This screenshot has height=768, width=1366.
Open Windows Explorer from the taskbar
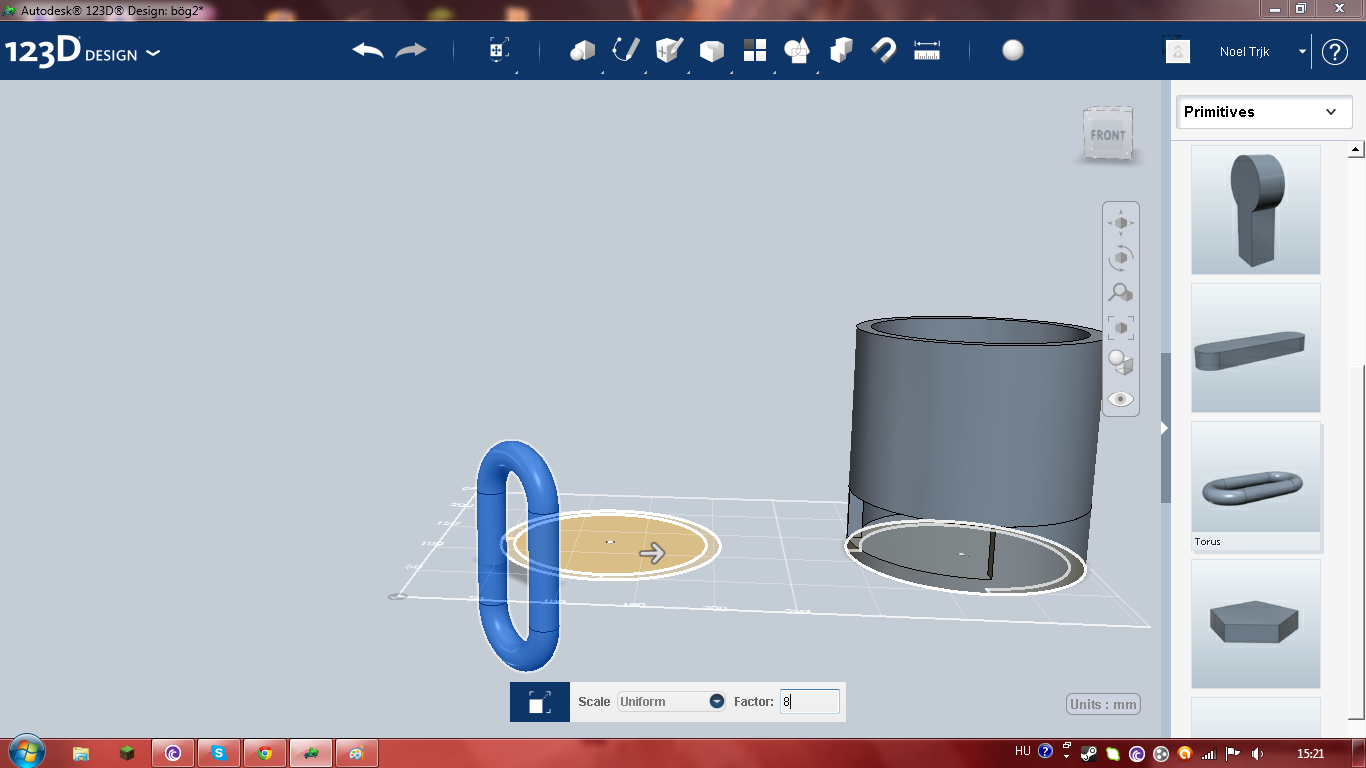[81, 753]
